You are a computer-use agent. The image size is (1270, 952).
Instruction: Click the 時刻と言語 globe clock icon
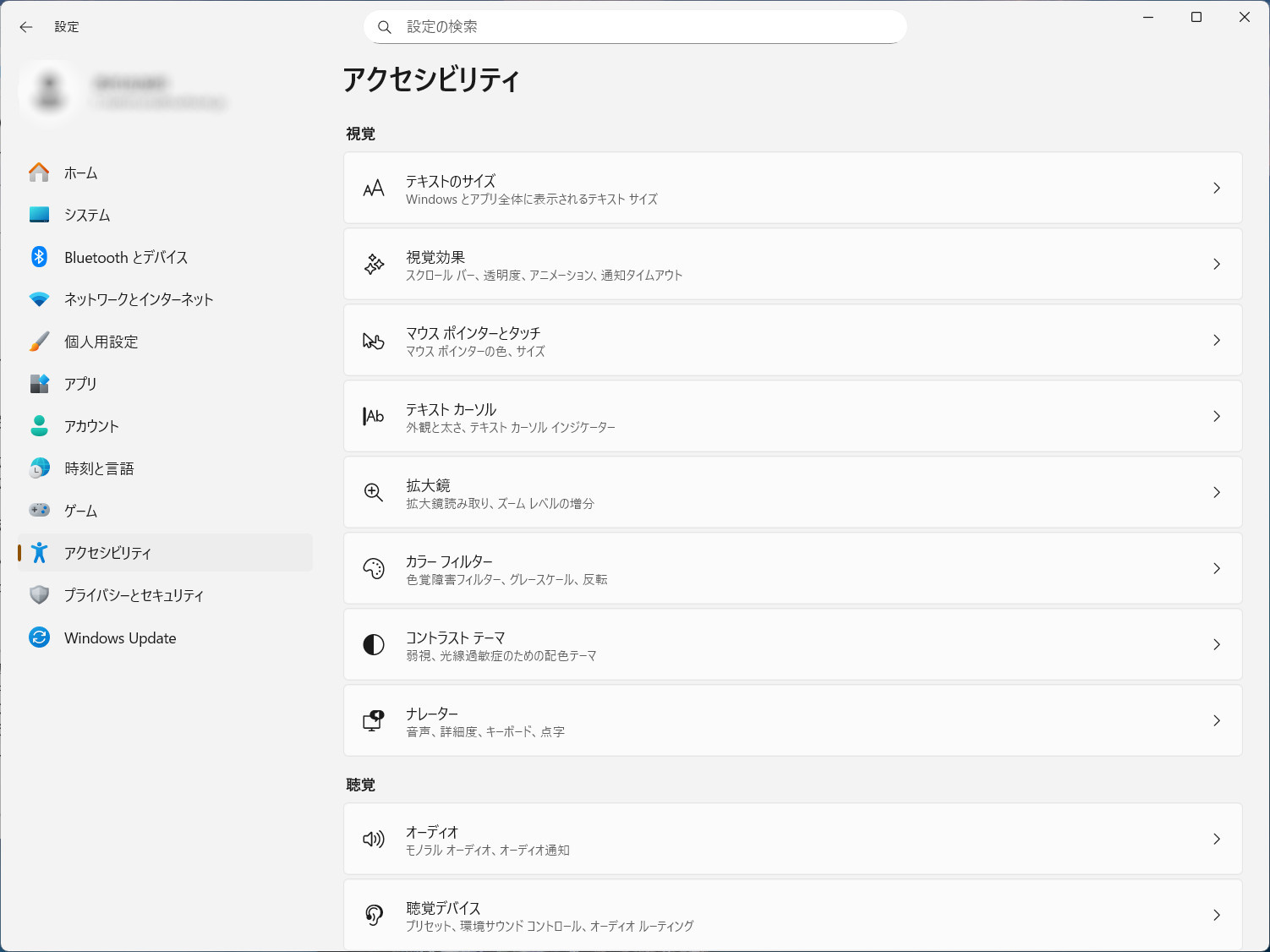point(39,468)
